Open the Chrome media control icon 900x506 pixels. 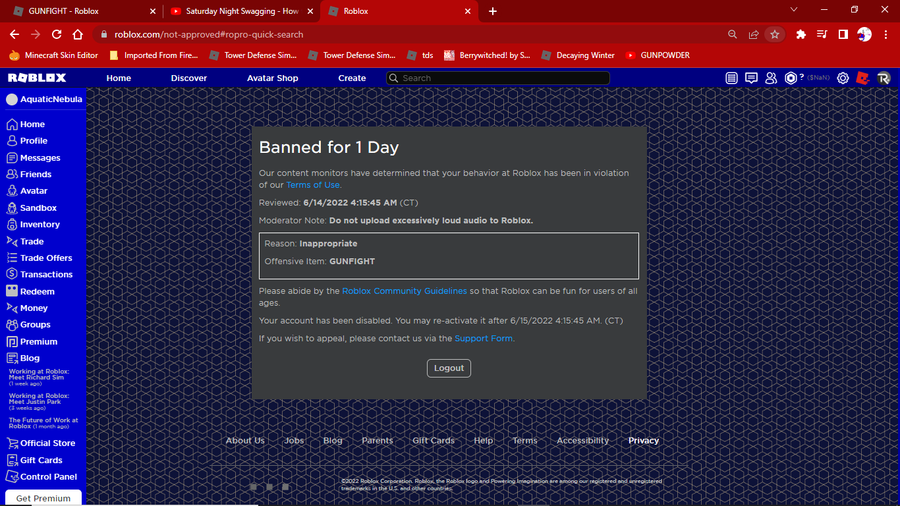pos(822,34)
